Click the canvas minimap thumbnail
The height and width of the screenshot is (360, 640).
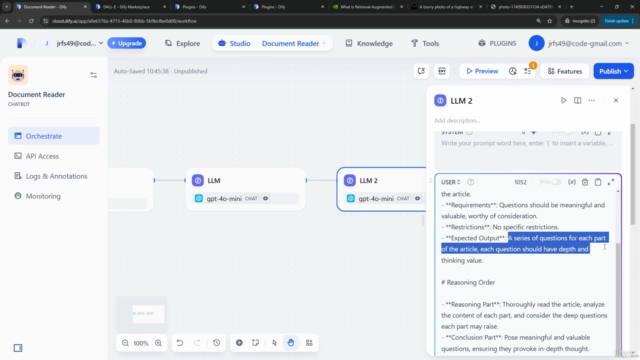142,313
